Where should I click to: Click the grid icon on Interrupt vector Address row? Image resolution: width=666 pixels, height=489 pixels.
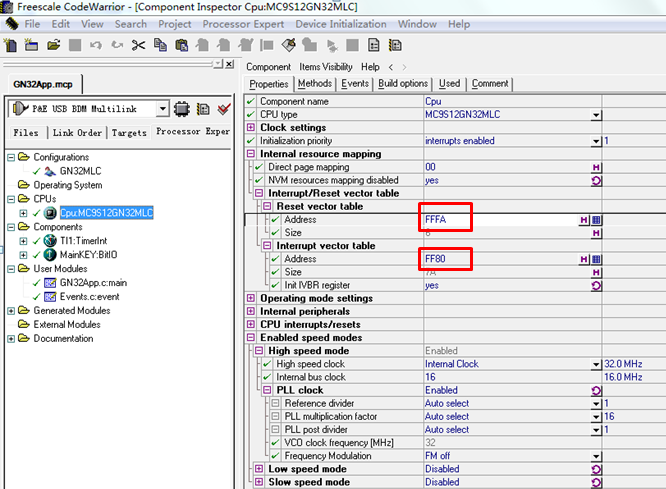[x=596, y=259]
